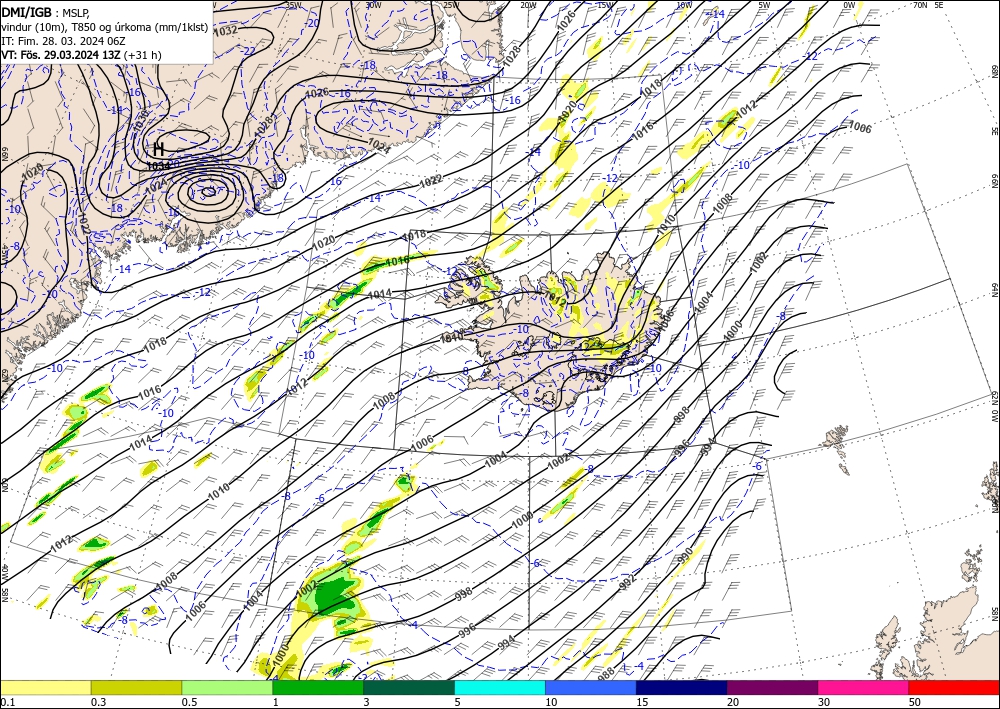
Task: Click the H high-pressure center symbol
Action: pyautogui.click(x=159, y=149)
